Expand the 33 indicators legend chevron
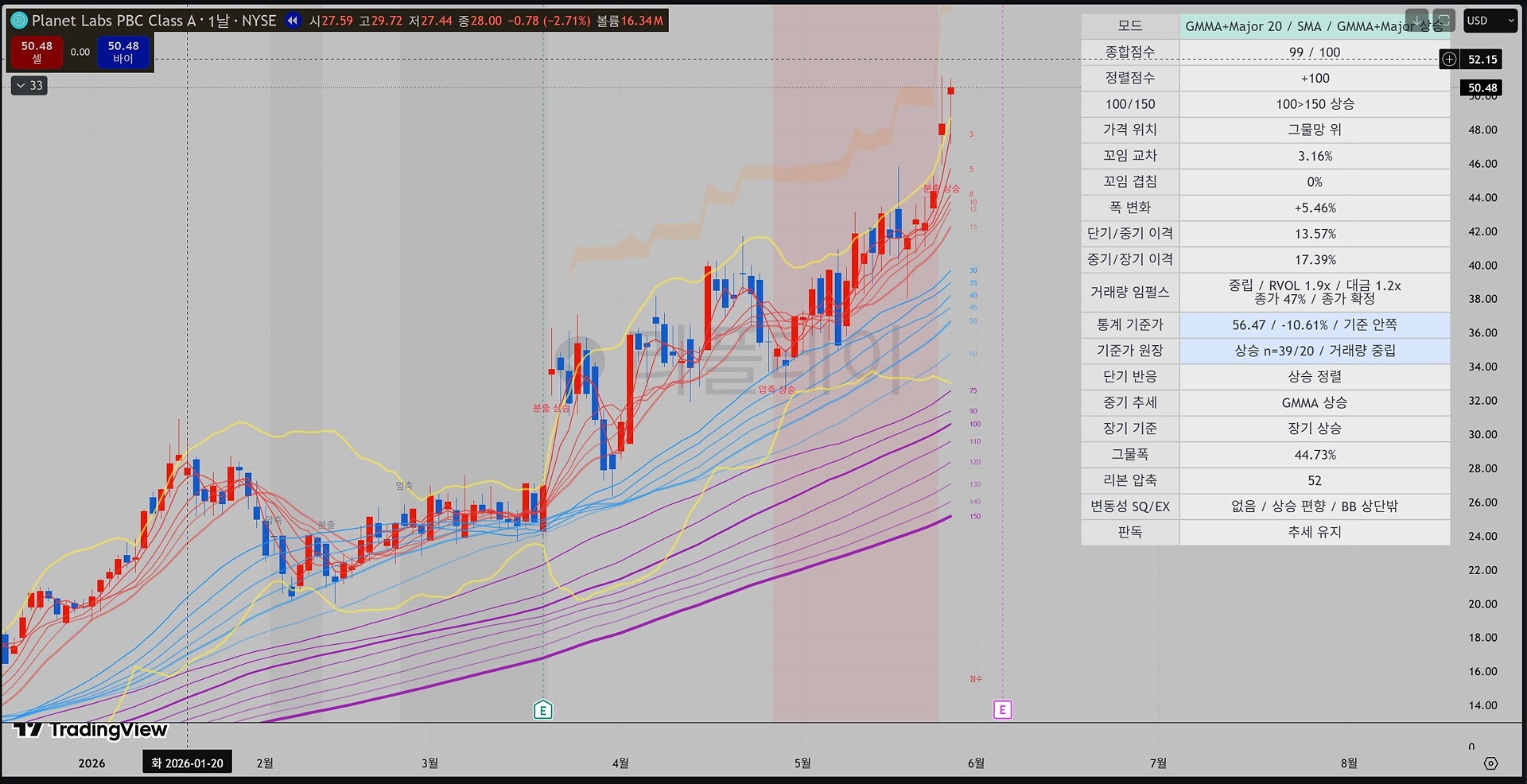This screenshot has height=784, width=1527. [29, 85]
